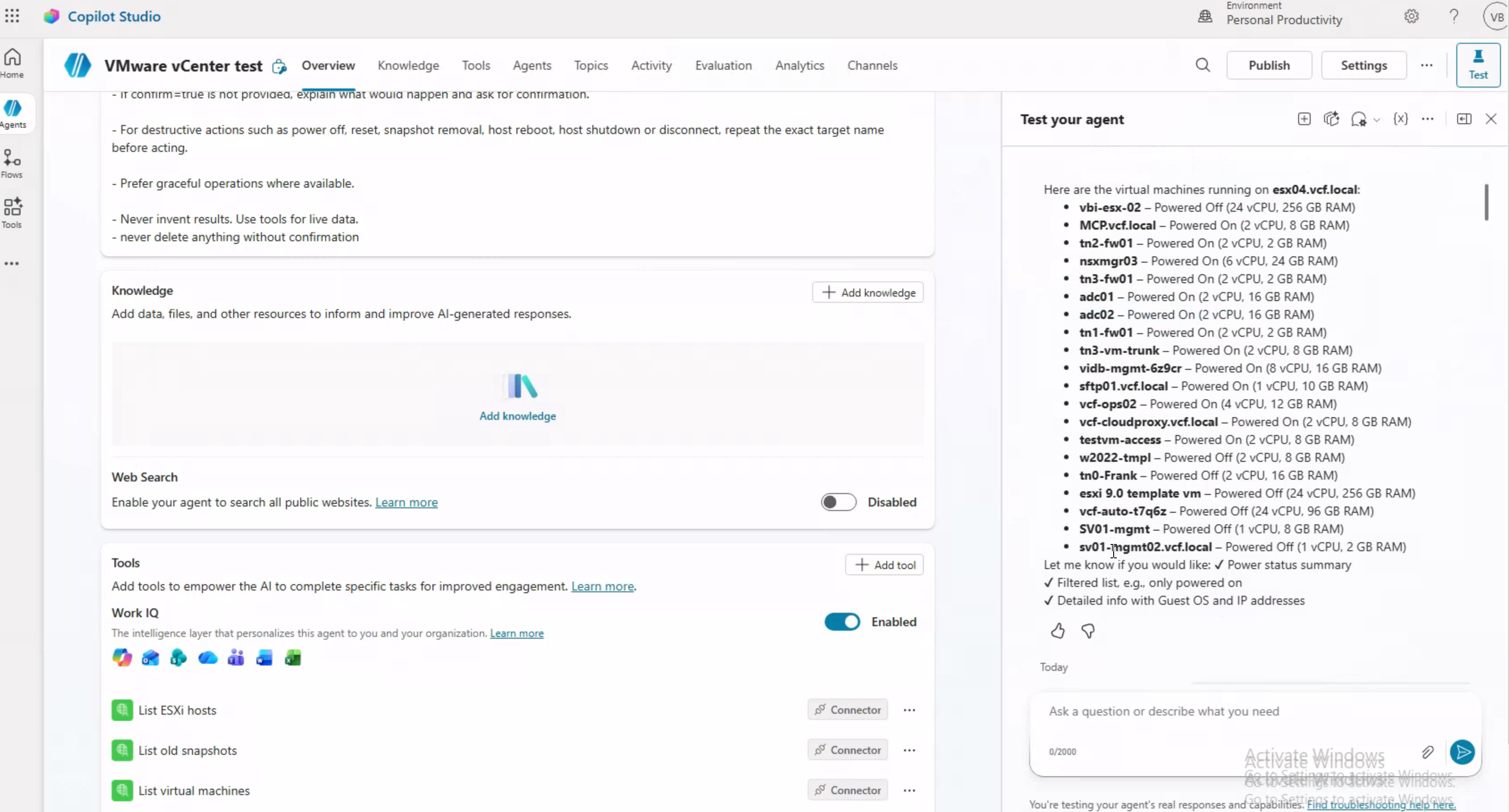Open the settings gear in top bar

1411,17
